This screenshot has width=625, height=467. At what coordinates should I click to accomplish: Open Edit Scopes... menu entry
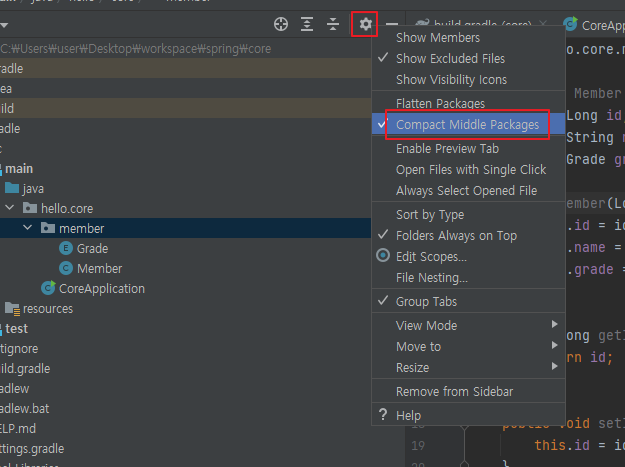468,257
